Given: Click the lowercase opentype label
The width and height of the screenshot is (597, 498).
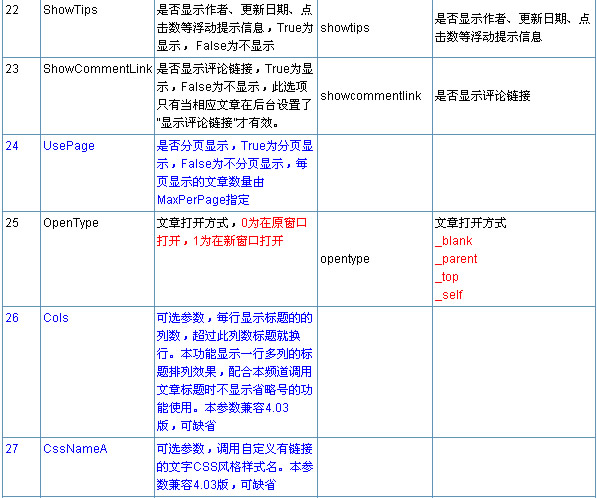Looking at the screenshot, I should (345, 259).
